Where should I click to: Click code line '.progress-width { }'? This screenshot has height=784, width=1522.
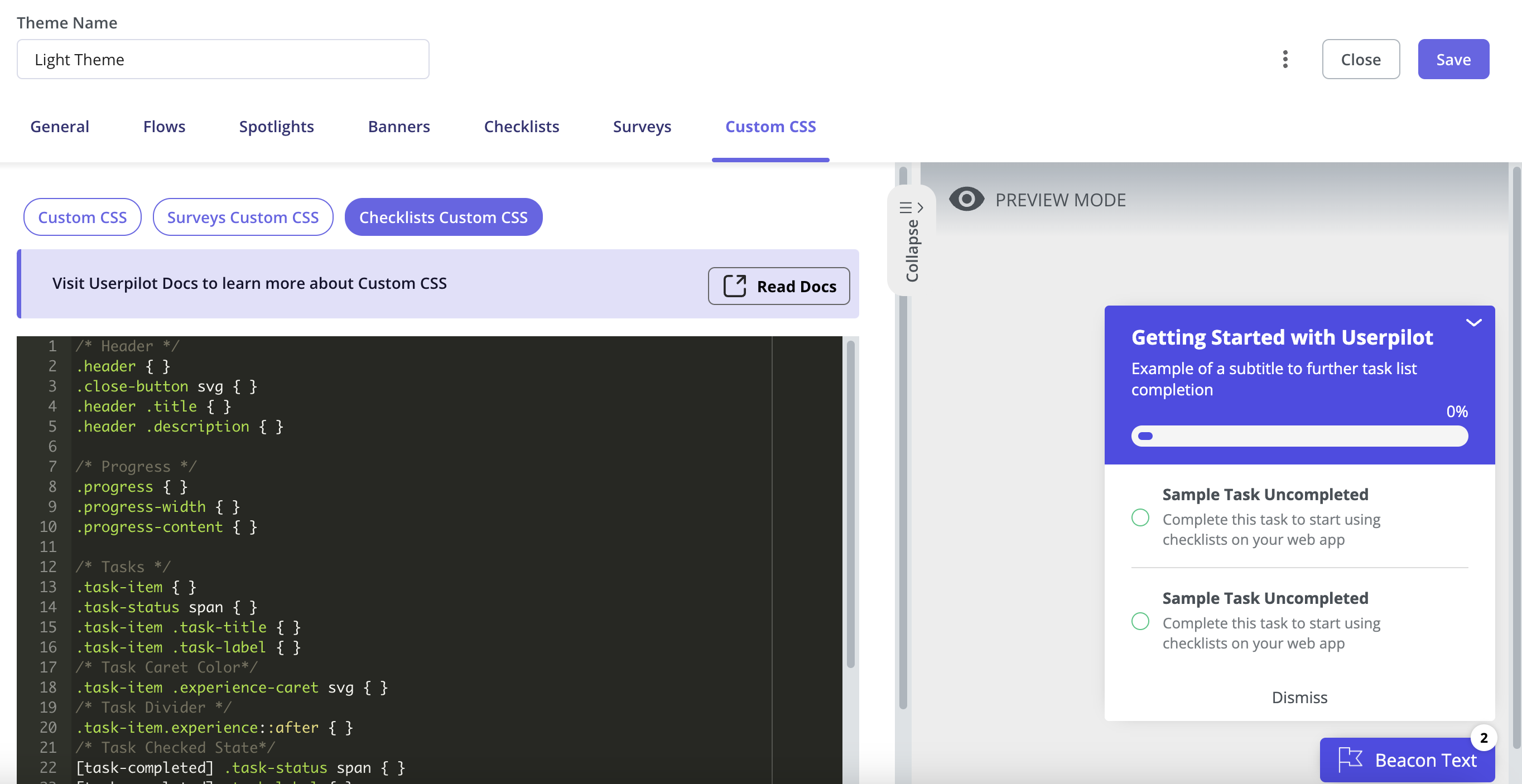click(158, 506)
